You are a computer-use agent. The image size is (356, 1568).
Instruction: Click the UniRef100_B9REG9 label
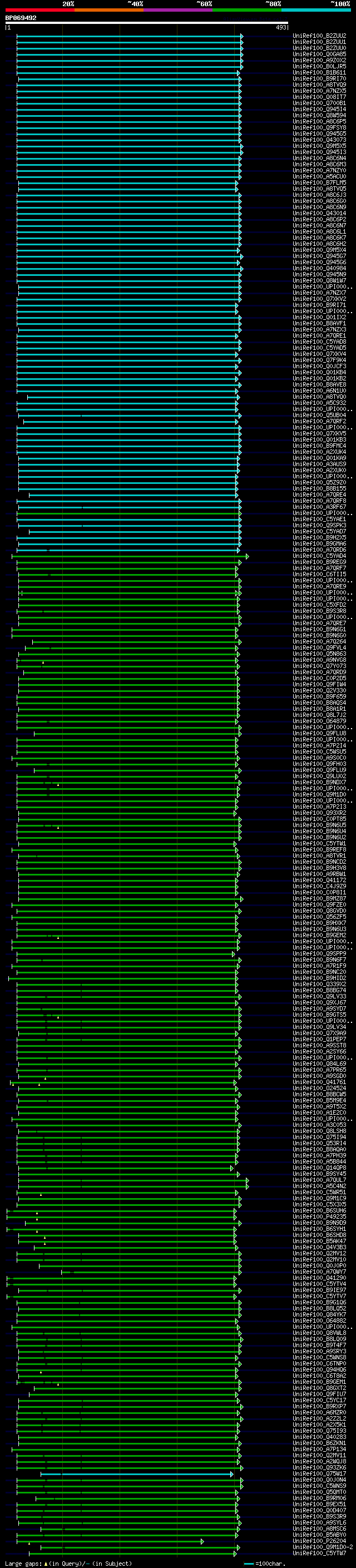tap(319, 562)
